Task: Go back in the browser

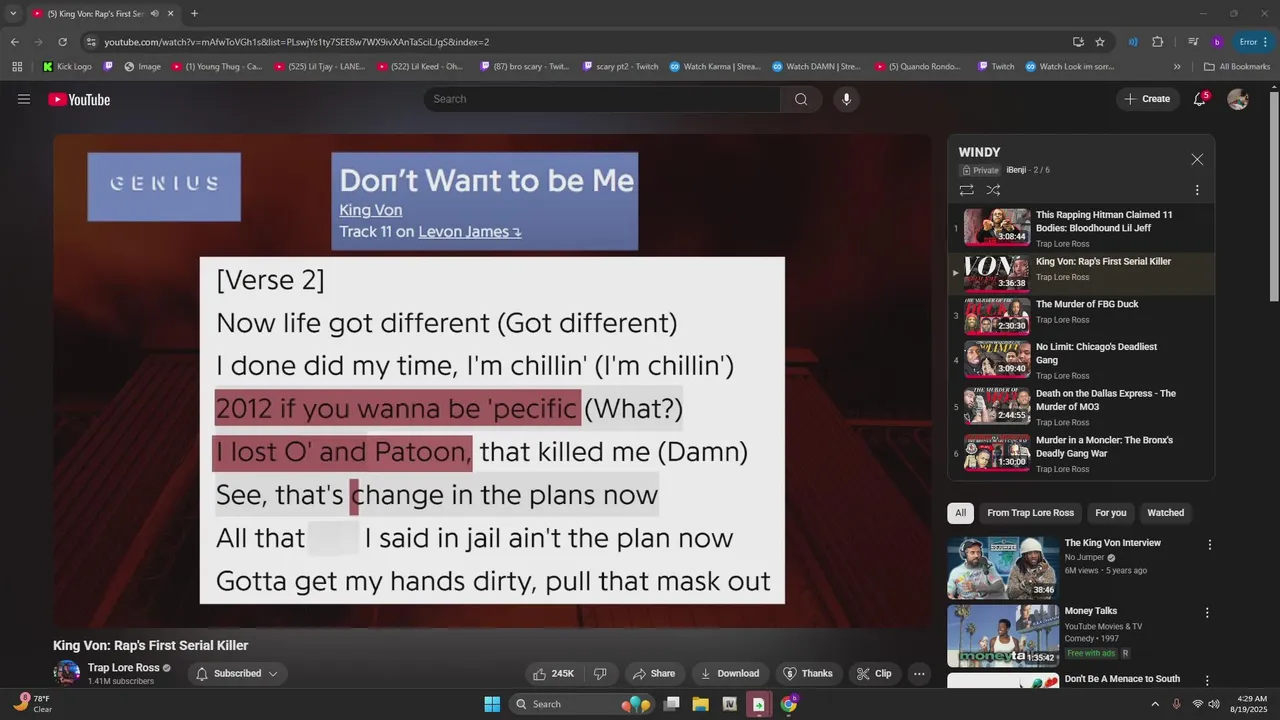Action: 14,42
